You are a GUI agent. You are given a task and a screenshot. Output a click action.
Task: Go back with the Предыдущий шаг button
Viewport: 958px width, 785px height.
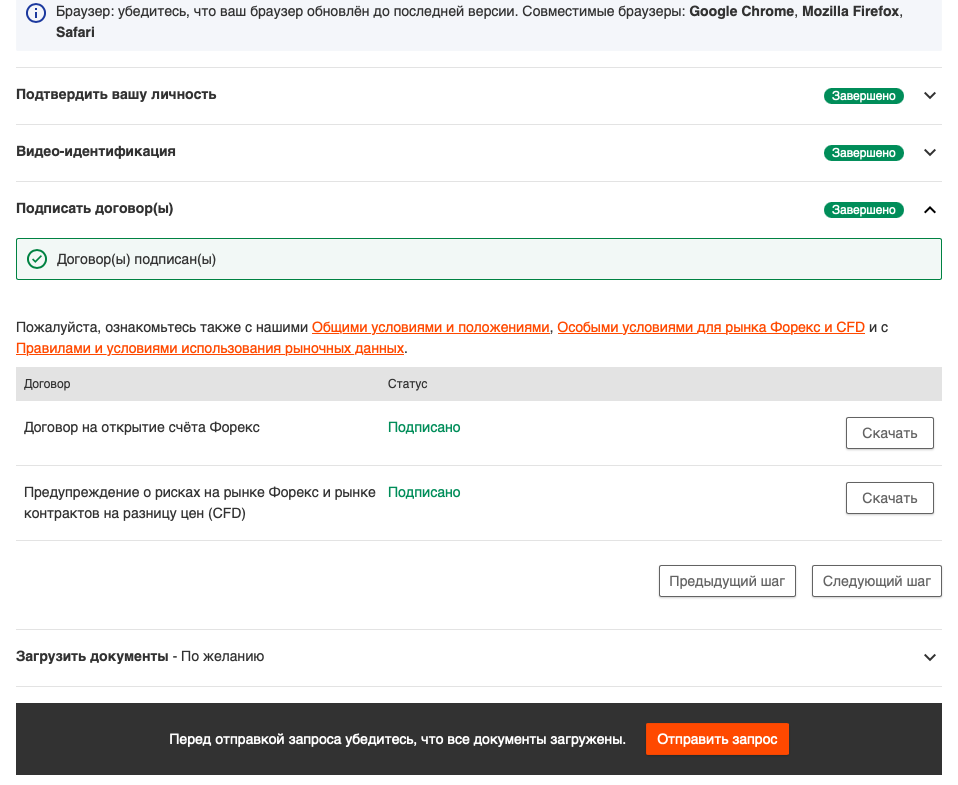[727, 581]
